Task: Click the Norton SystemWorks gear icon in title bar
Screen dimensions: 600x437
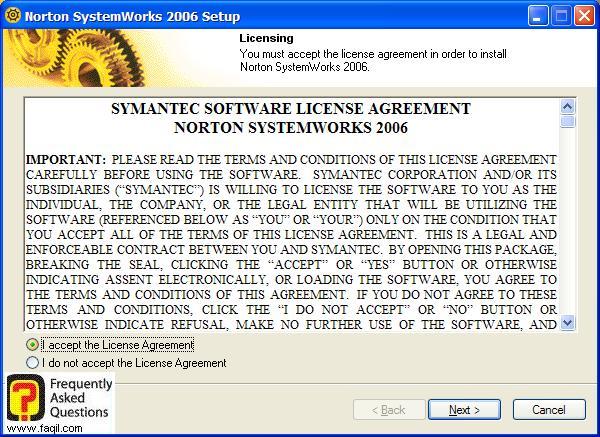Action: 13,16
